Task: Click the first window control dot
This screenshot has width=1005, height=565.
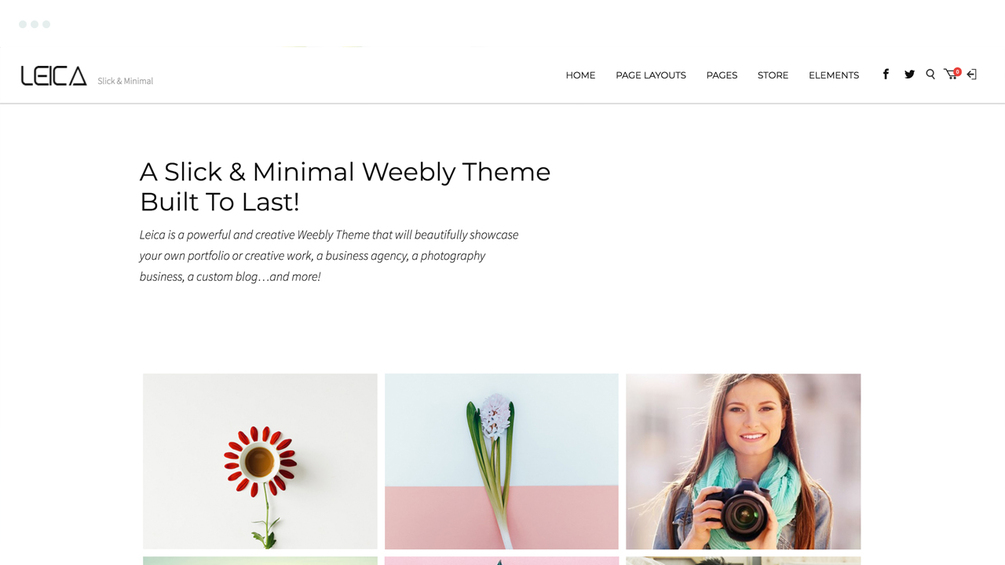Action: pyautogui.click(x=22, y=24)
